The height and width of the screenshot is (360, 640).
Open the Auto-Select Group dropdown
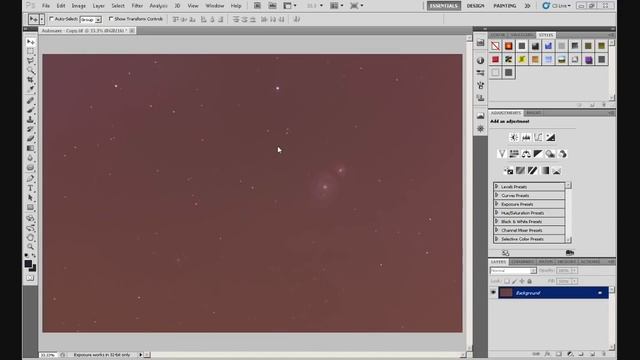pos(90,19)
